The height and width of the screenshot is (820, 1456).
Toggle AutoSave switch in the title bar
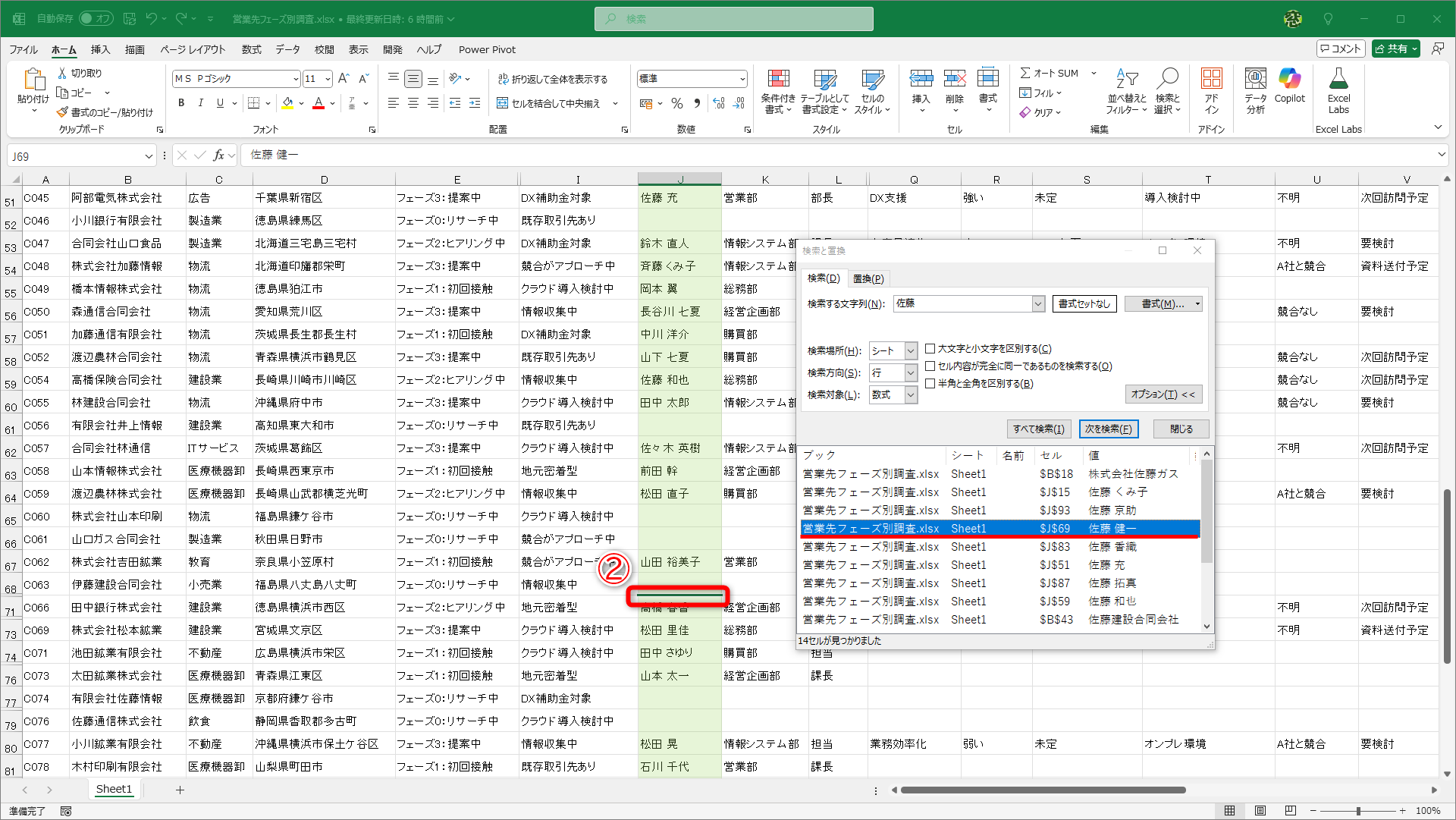96,18
